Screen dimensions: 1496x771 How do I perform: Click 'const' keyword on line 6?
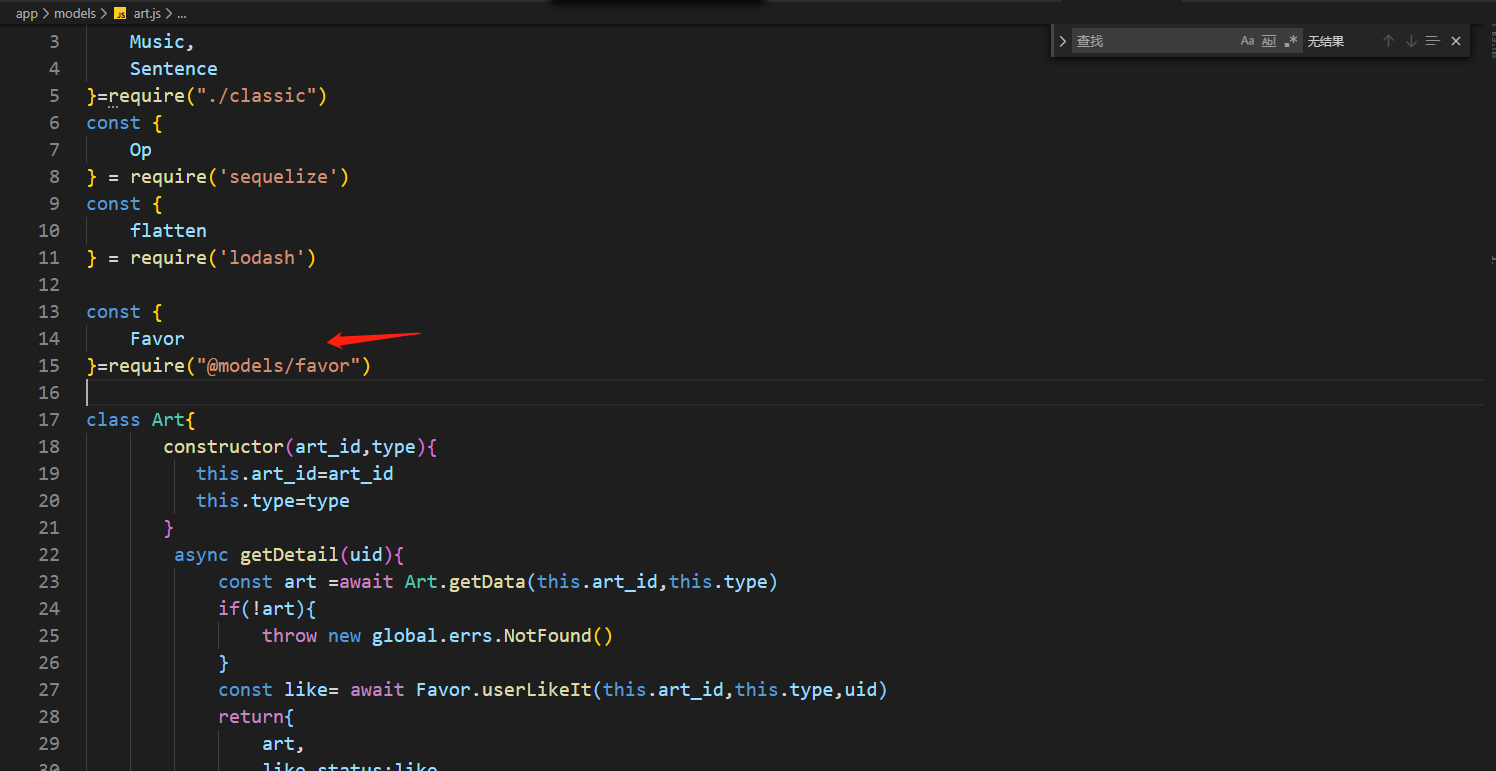(x=113, y=122)
